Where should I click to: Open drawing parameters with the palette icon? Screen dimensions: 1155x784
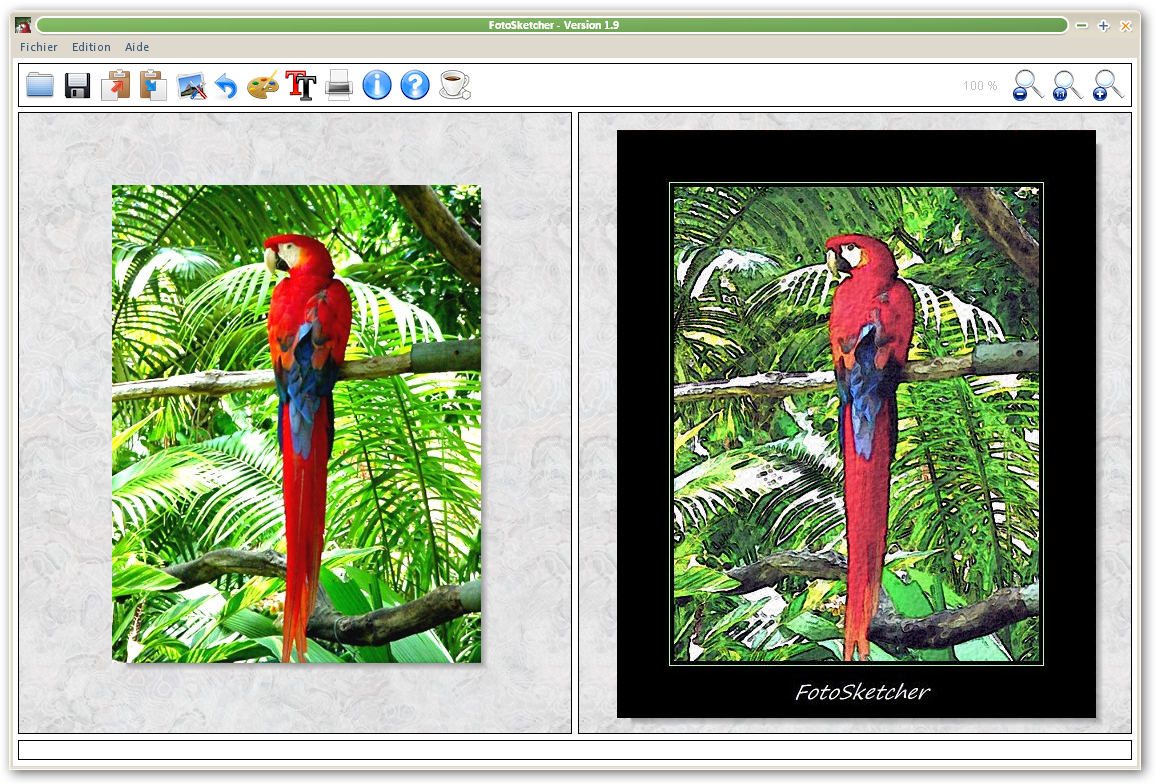263,85
